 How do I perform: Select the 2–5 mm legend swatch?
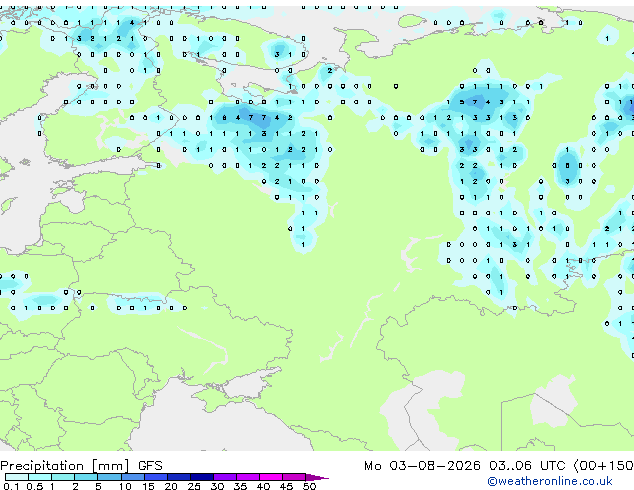tap(86, 477)
